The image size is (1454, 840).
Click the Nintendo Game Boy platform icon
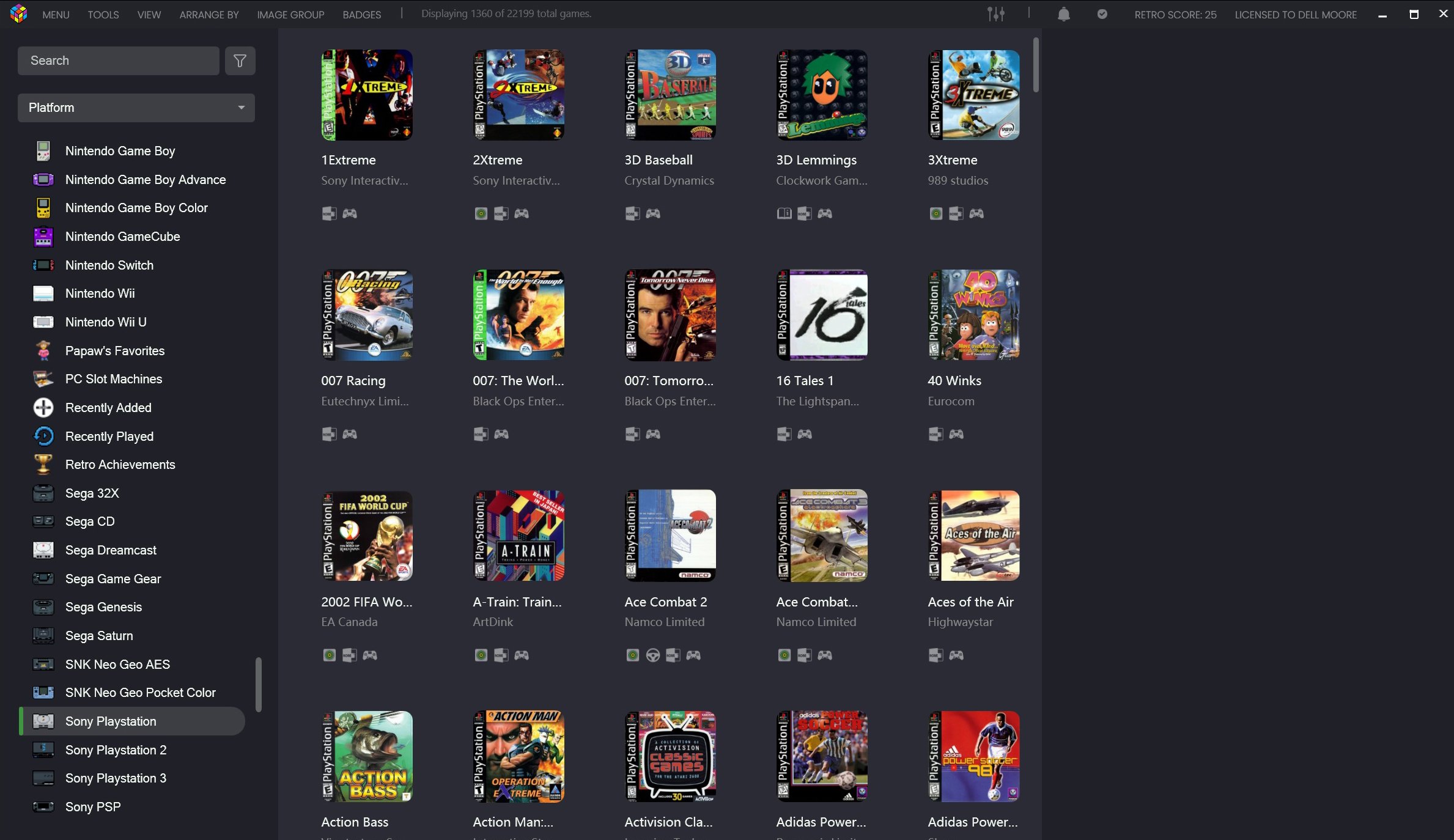(x=43, y=151)
